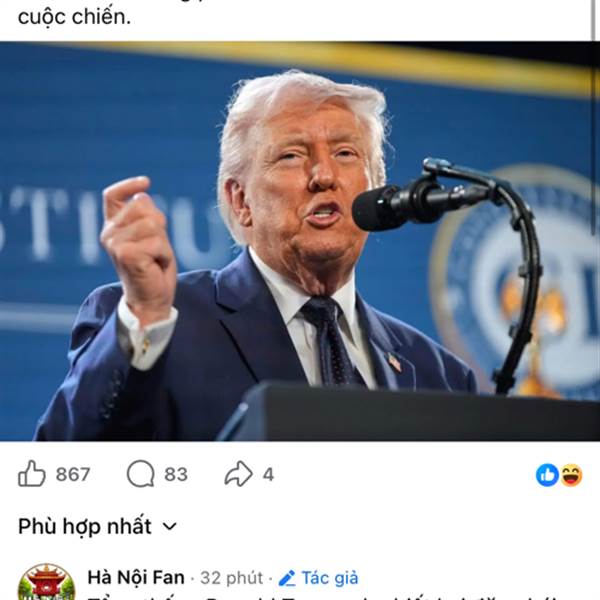Click the pencil icon beside Tác giả
600x600 pixels.
(287, 578)
